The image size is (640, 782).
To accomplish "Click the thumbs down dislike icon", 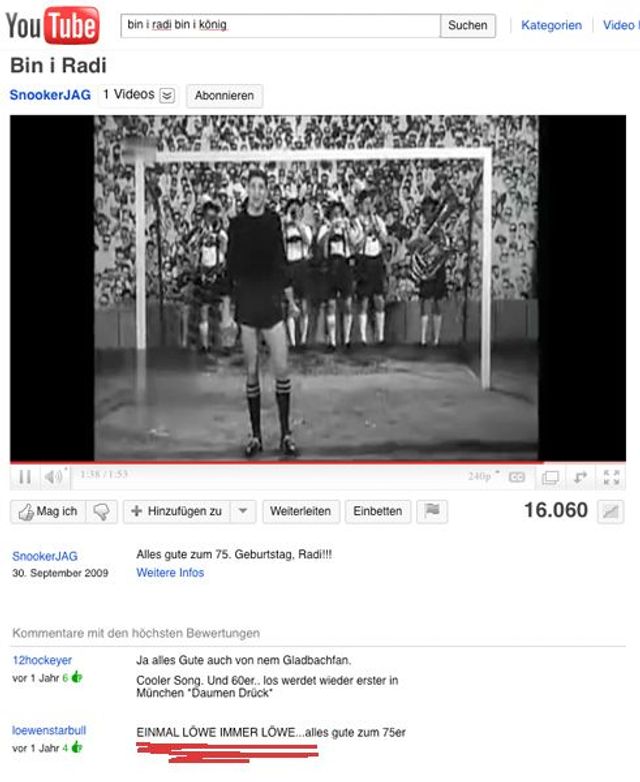I will pyautogui.click(x=101, y=512).
